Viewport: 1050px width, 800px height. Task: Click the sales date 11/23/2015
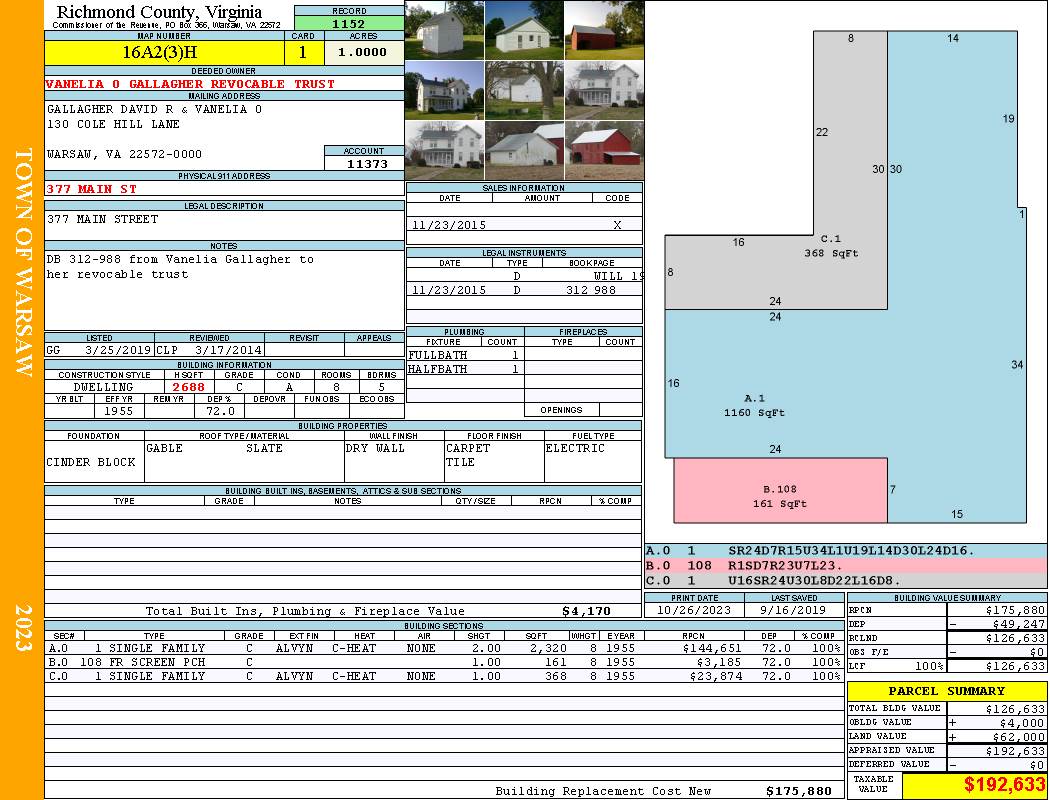449,225
